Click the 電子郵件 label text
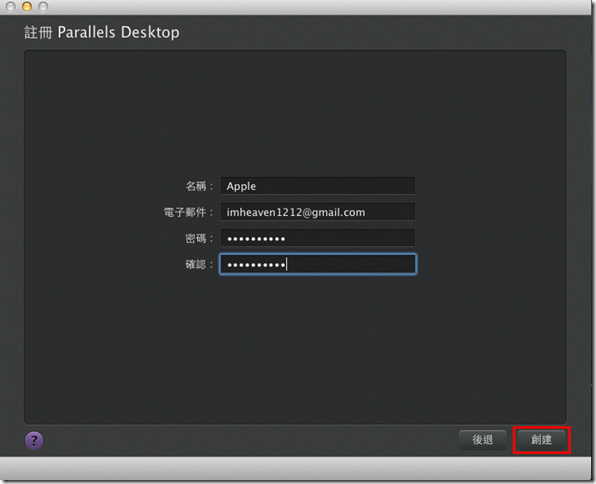 [185, 212]
